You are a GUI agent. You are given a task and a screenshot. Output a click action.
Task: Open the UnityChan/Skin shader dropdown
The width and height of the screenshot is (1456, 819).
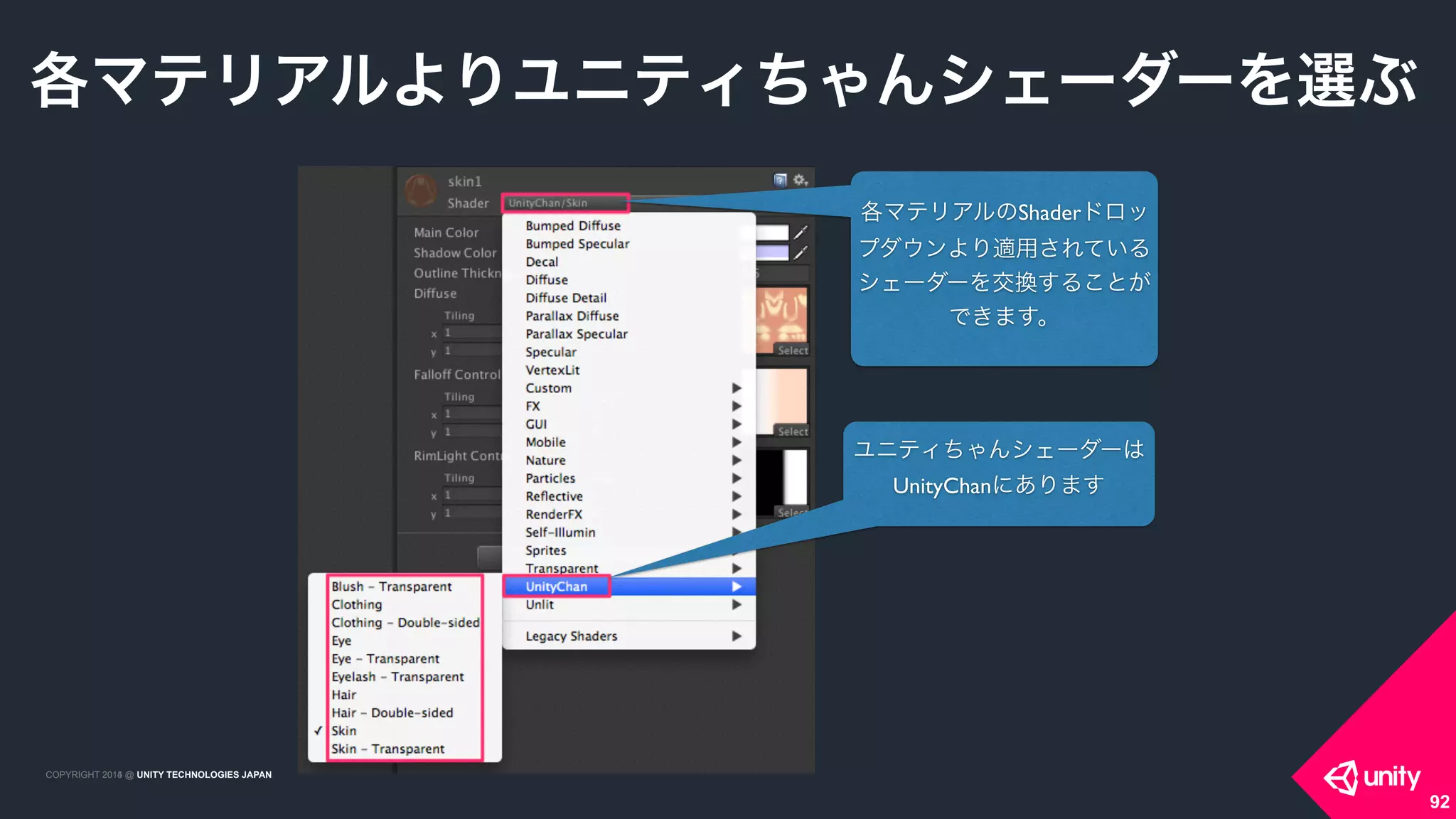pyautogui.click(x=565, y=203)
